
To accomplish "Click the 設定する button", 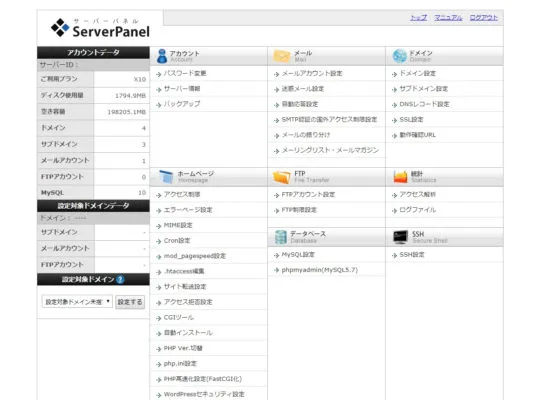I will tap(130, 302).
